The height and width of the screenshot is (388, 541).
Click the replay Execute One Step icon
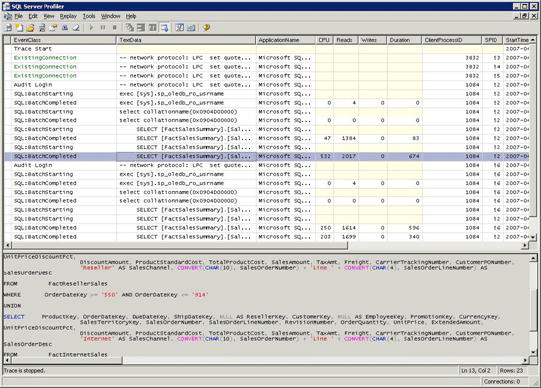click(129, 28)
